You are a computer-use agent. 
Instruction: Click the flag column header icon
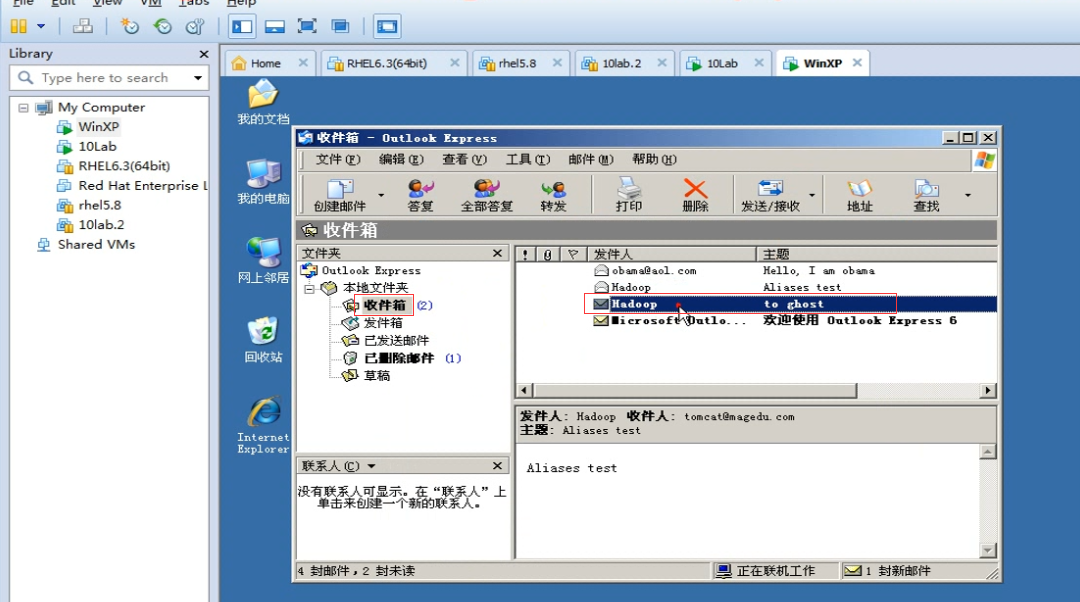pos(573,254)
